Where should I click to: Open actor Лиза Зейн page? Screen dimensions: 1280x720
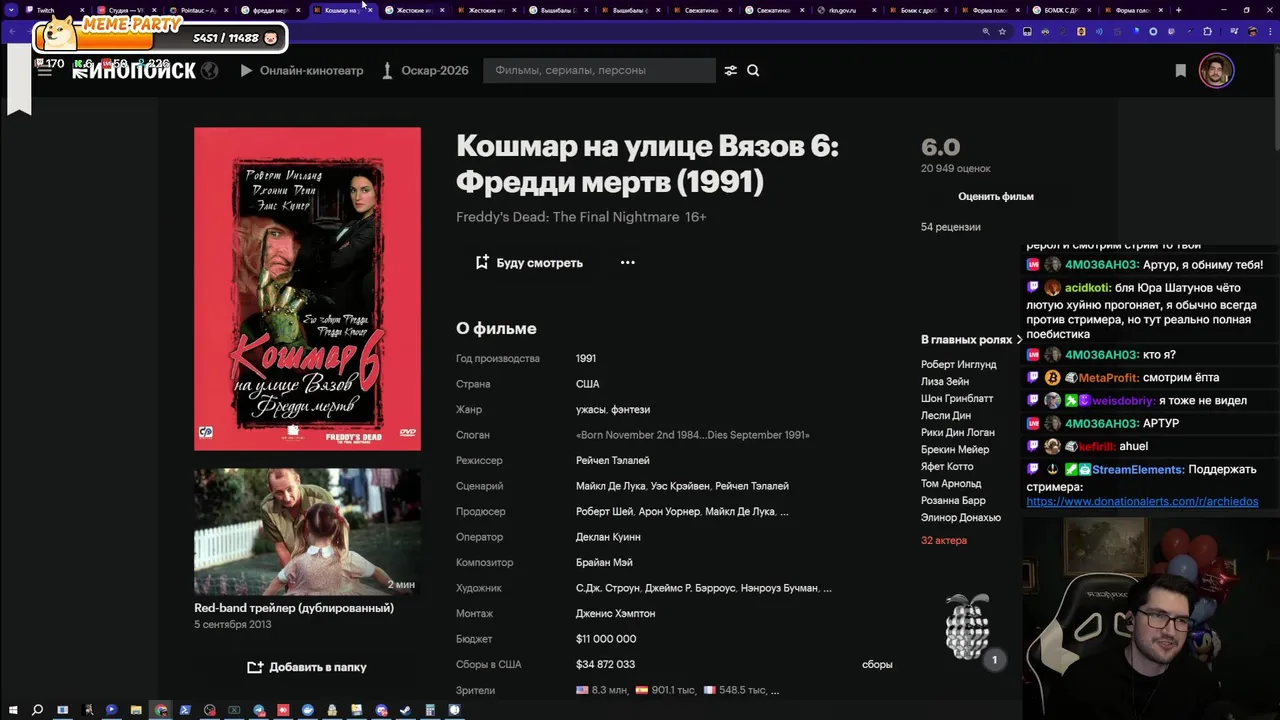[x=945, y=382]
